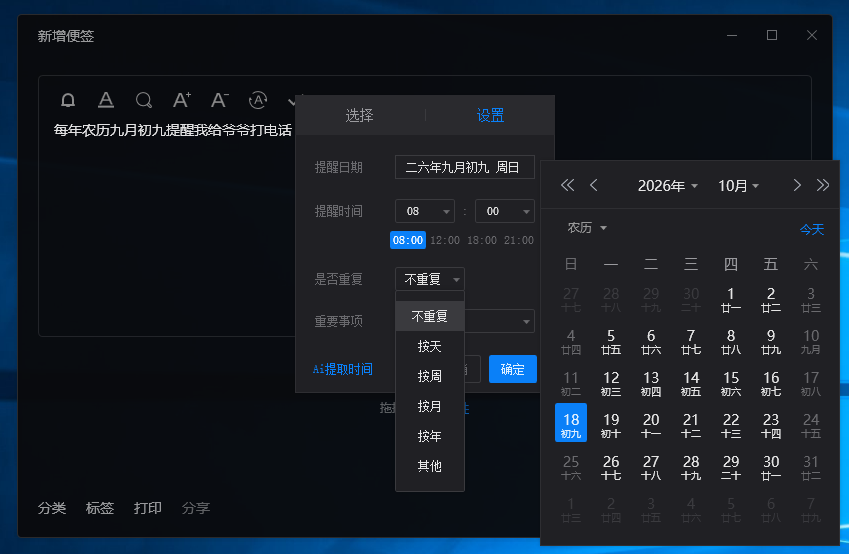Image resolution: width=849 pixels, height=554 pixels.
Task: Open 标签 at note bottom
Action: 100,508
